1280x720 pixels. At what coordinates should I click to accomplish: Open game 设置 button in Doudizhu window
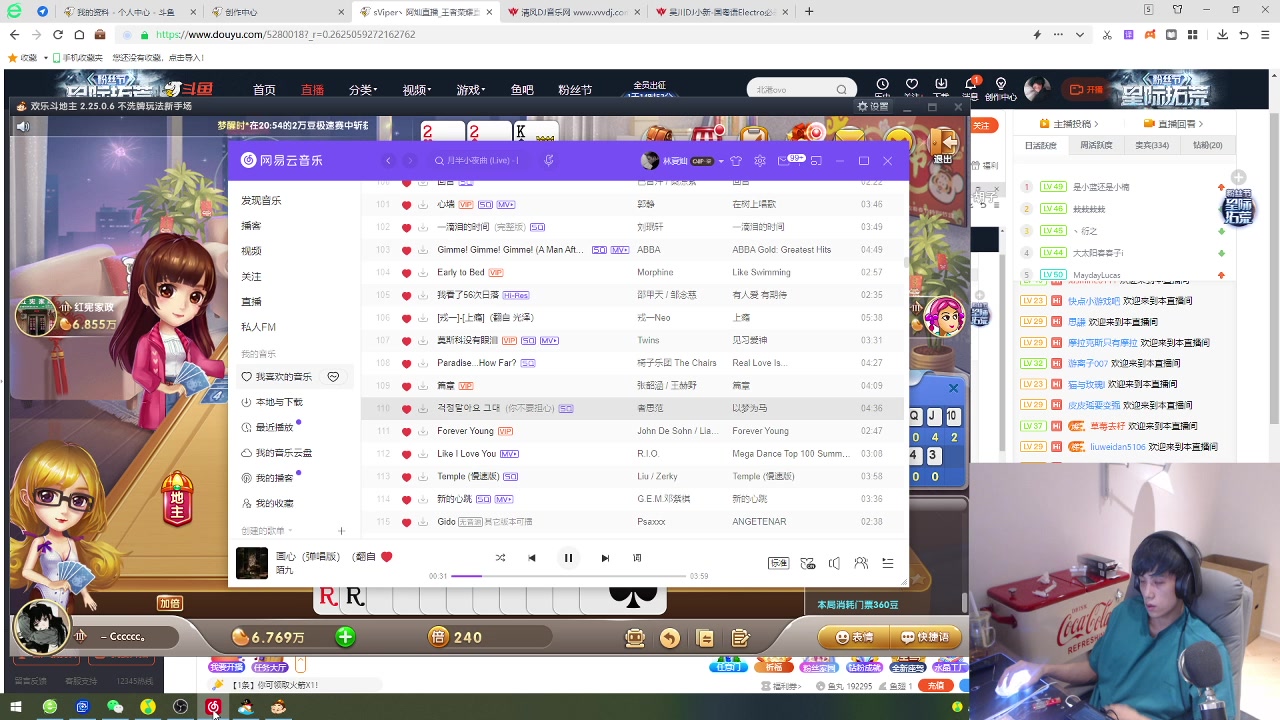(x=873, y=106)
